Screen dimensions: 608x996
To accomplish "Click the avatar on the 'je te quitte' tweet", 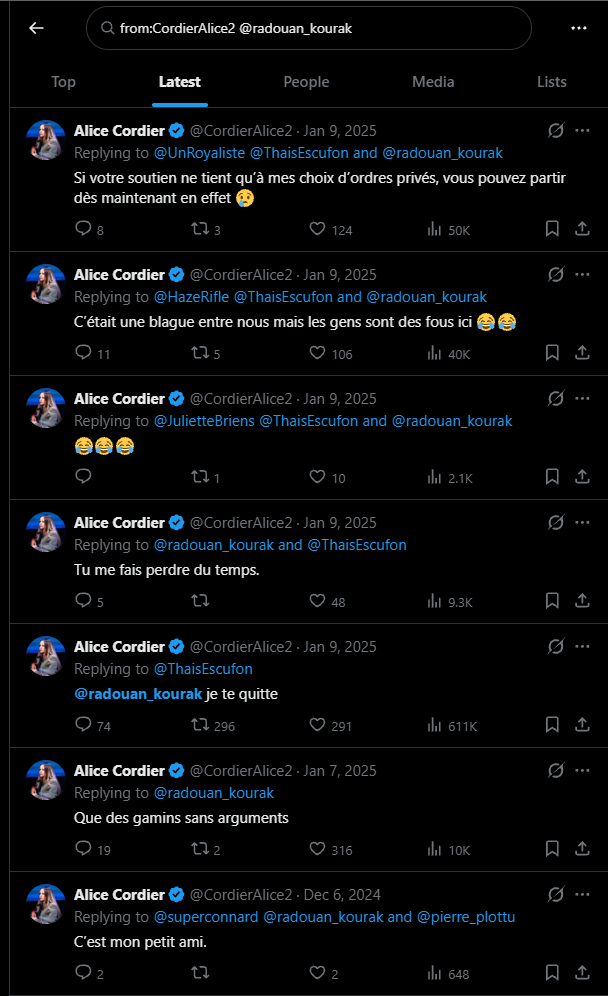I will (45, 656).
